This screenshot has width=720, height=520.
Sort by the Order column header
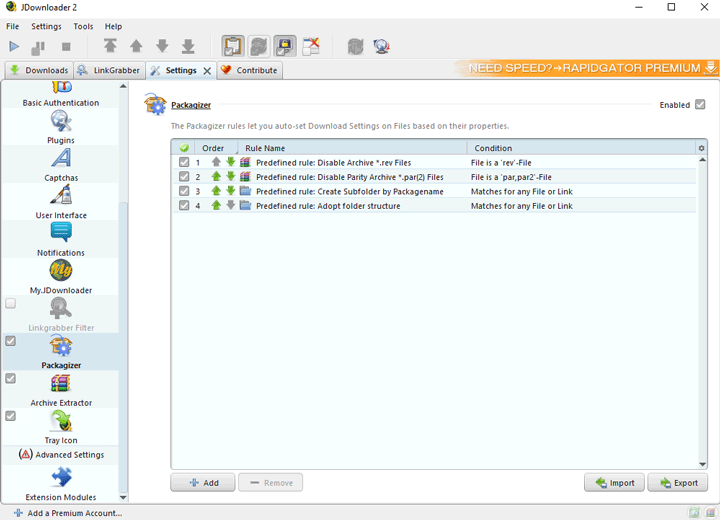coord(216,148)
